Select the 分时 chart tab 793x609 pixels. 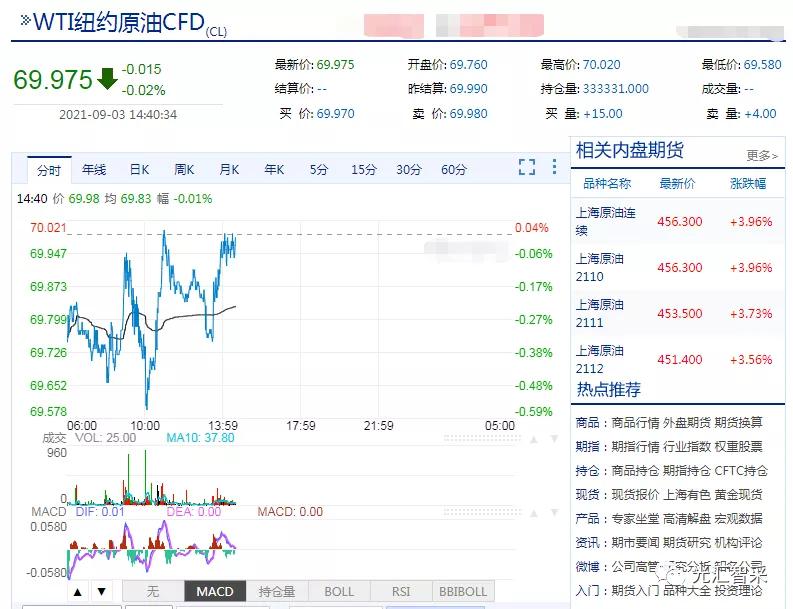coord(49,170)
